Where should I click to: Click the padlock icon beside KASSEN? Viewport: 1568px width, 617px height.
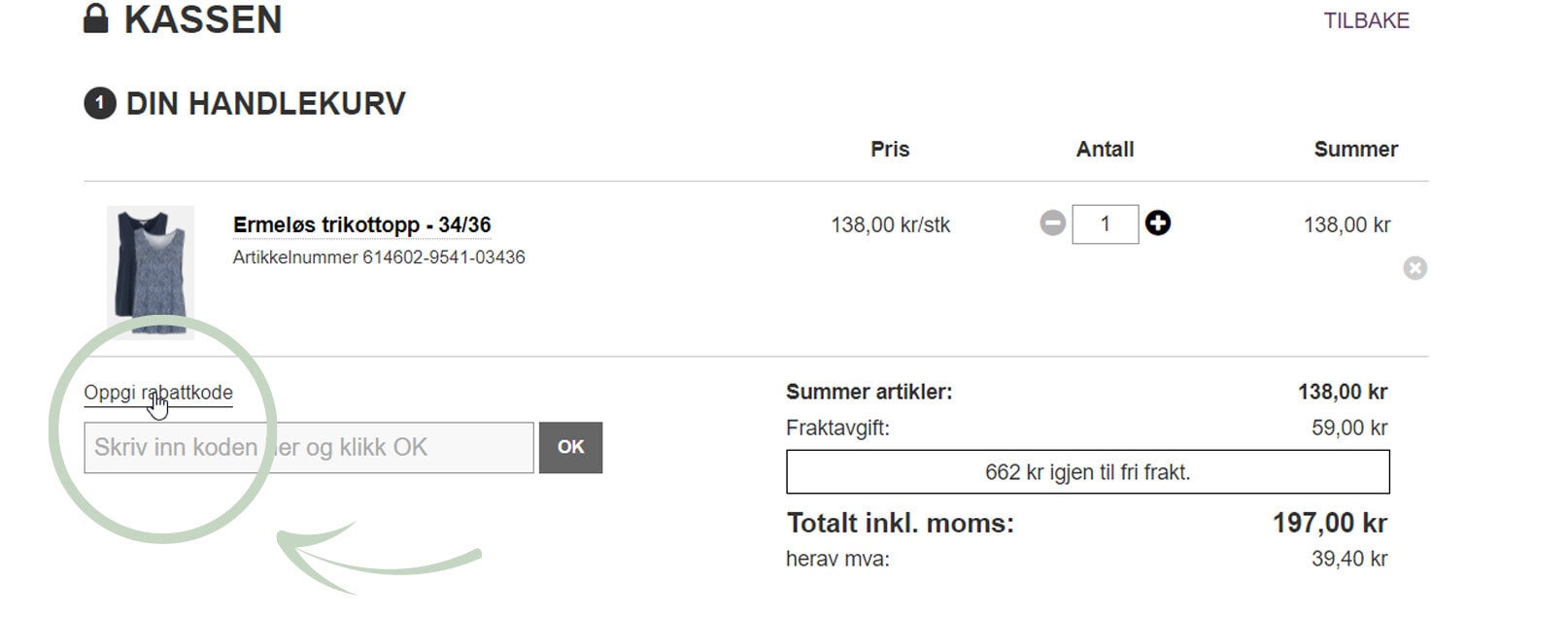pyautogui.click(x=95, y=18)
